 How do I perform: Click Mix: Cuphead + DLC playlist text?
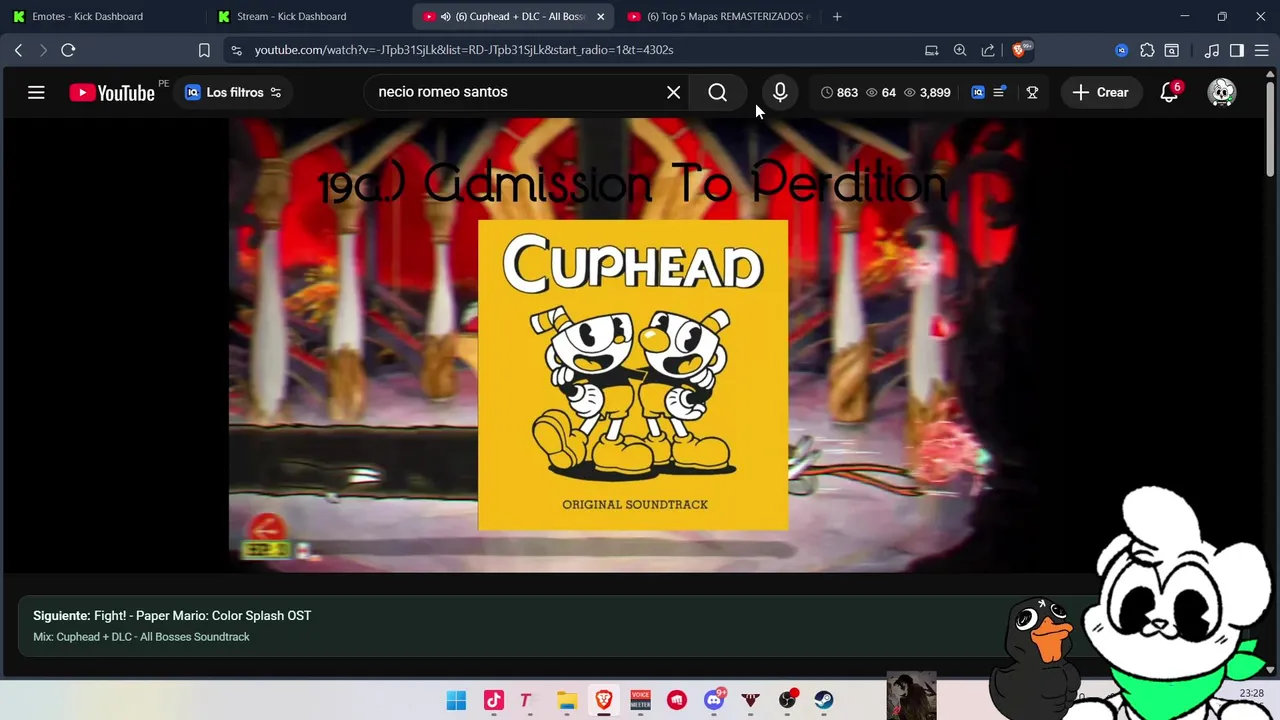(141, 637)
